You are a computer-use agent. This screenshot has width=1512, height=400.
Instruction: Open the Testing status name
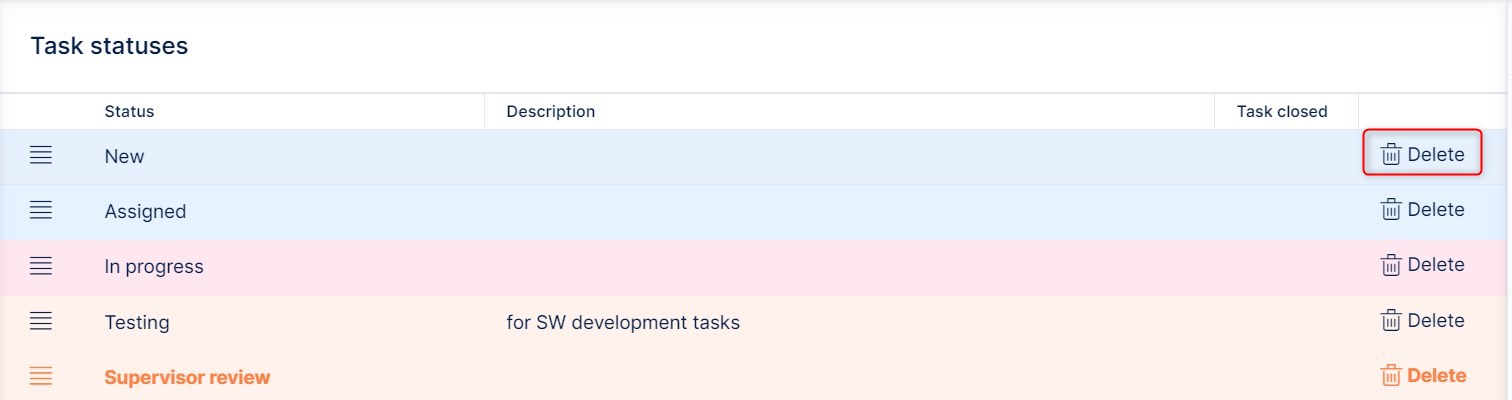click(137, 323)
